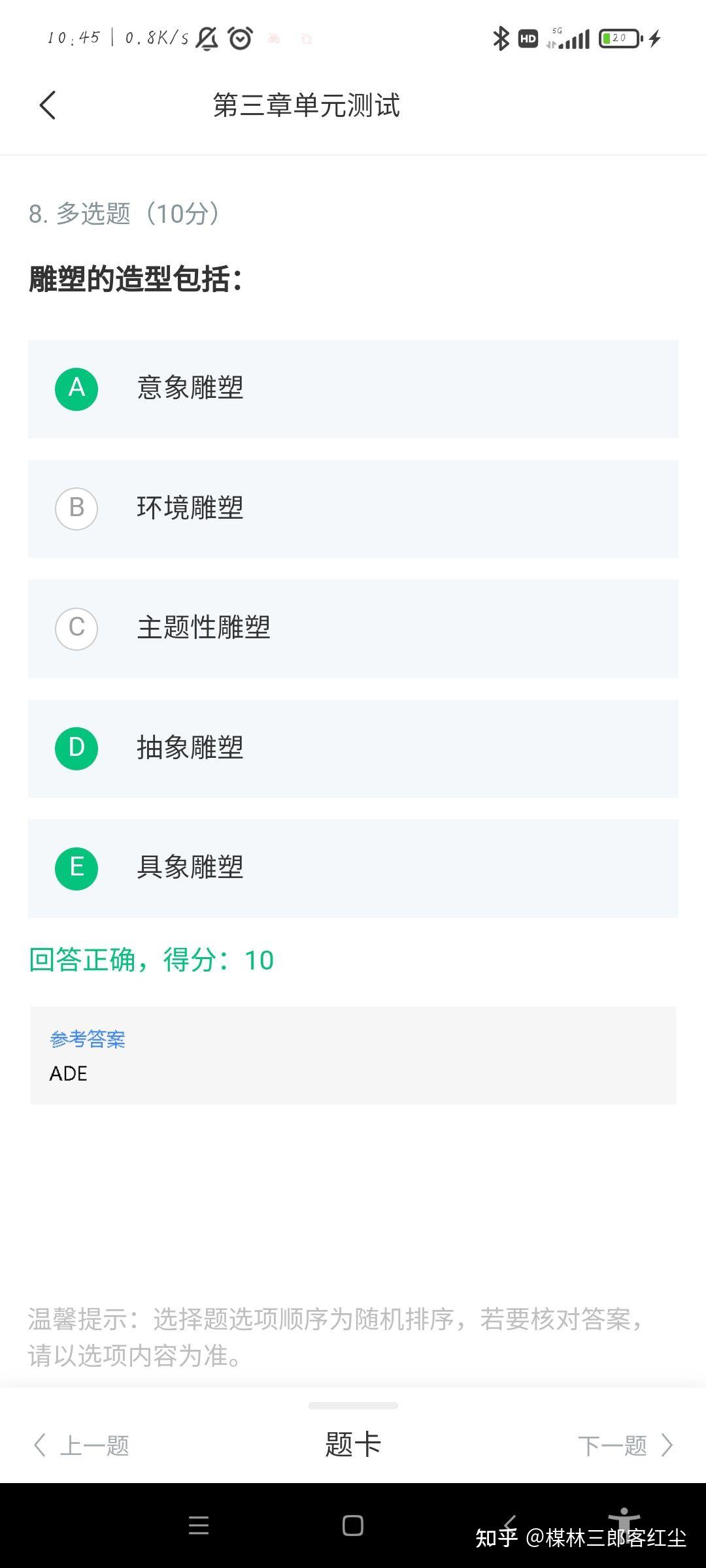Open the 题卡 answer card
The width and height of the screenshot is (706, 1568).
pyautogui.click(x=353, y=1445)
